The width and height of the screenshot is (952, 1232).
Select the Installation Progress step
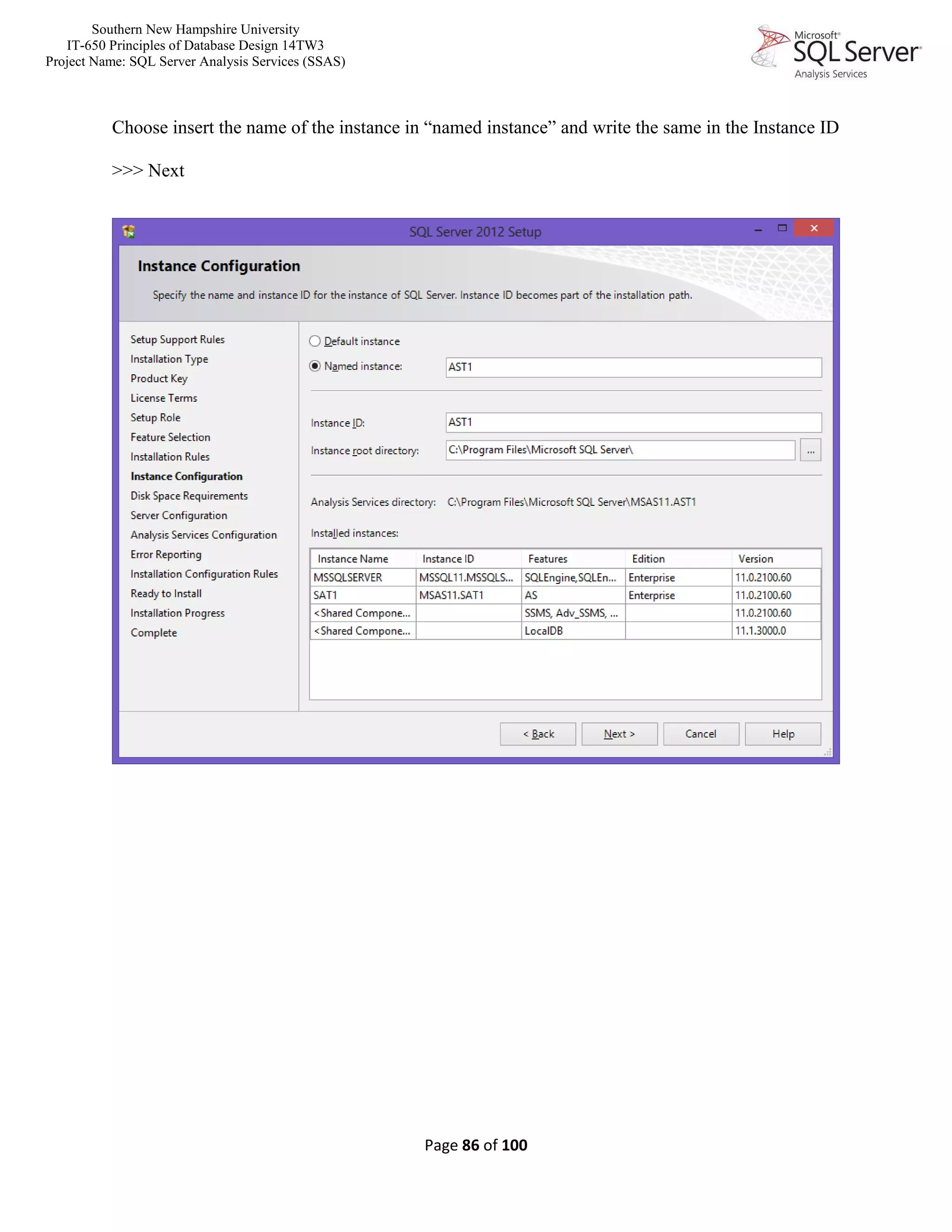[178, 613]
